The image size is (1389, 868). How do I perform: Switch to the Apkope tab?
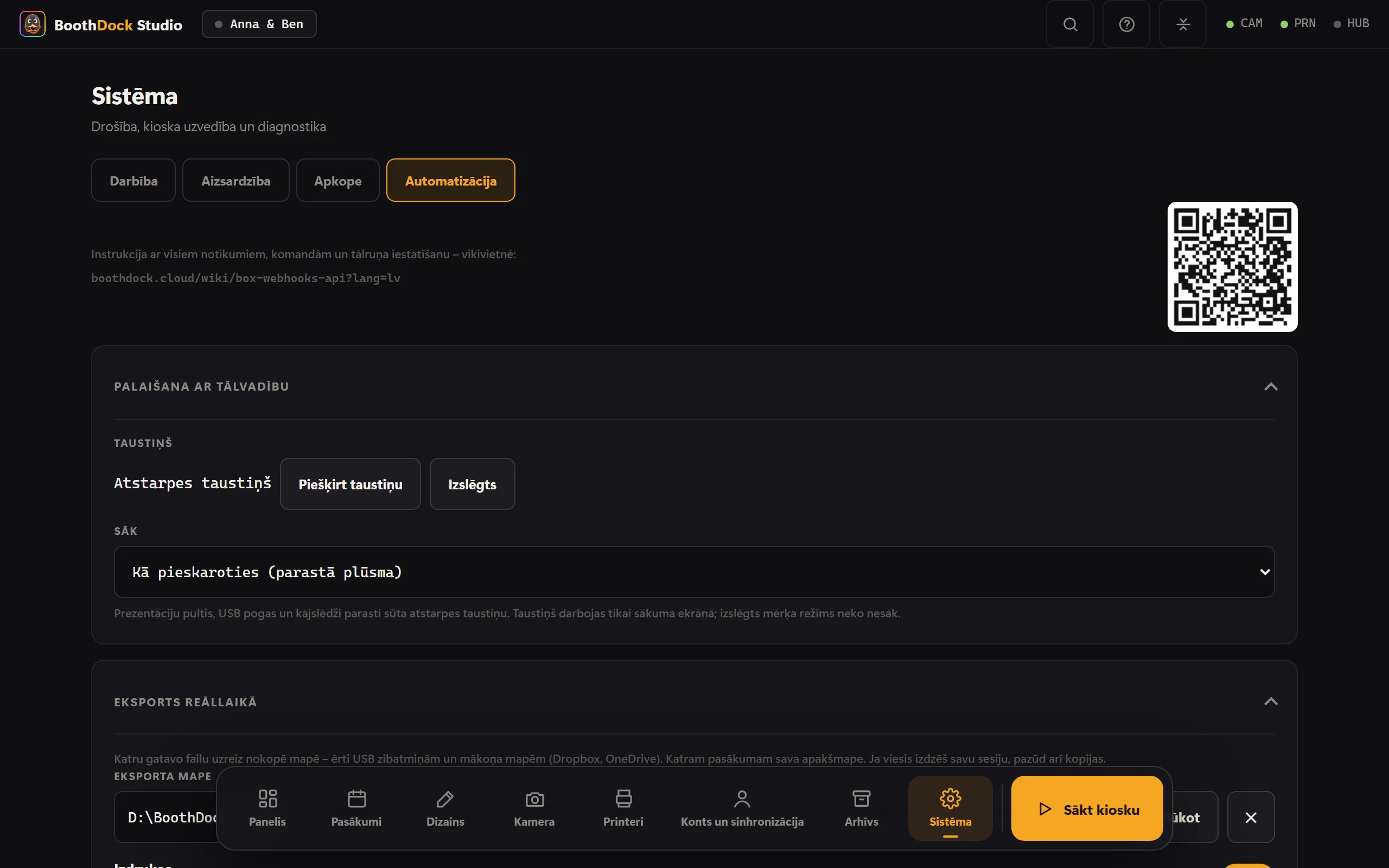click(x=337, y=180)
